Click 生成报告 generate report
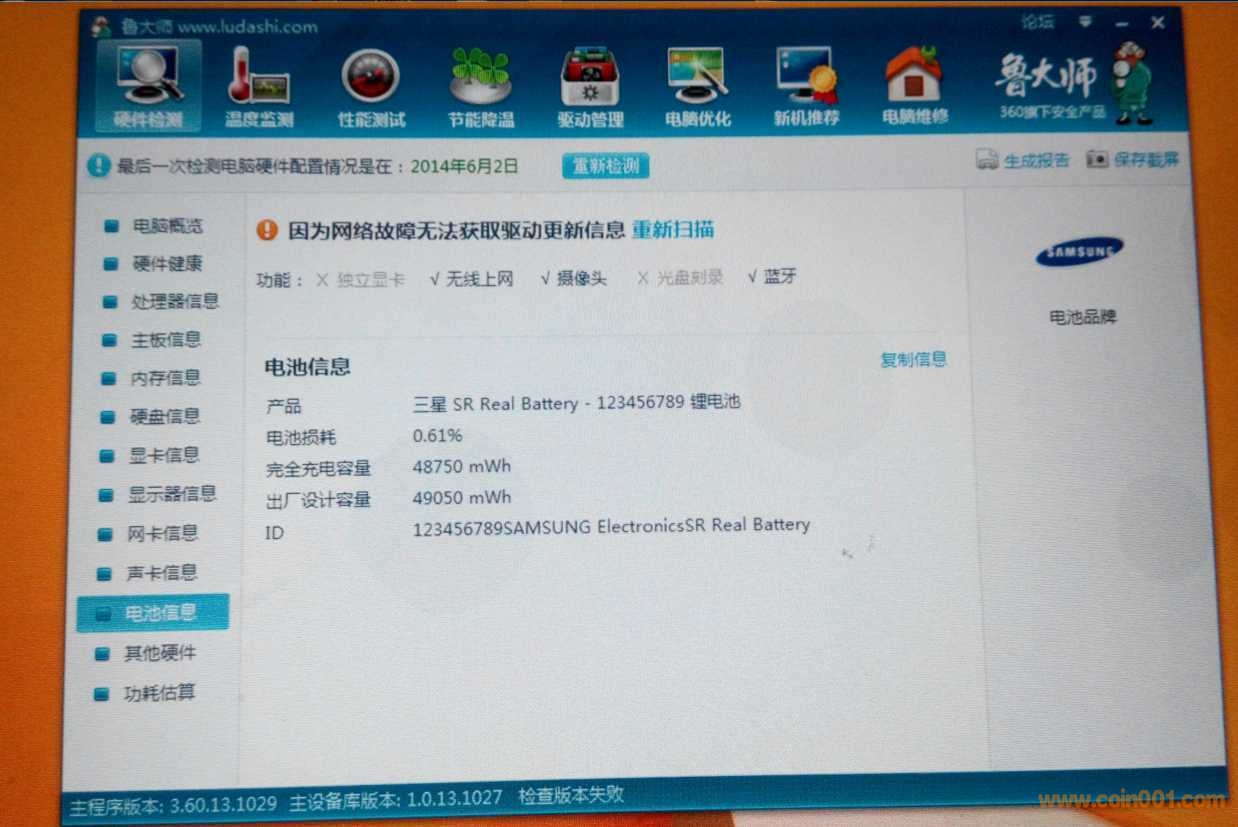Image resolution: width=1238 pixels, height=827 pixels. pos(1024,160)
